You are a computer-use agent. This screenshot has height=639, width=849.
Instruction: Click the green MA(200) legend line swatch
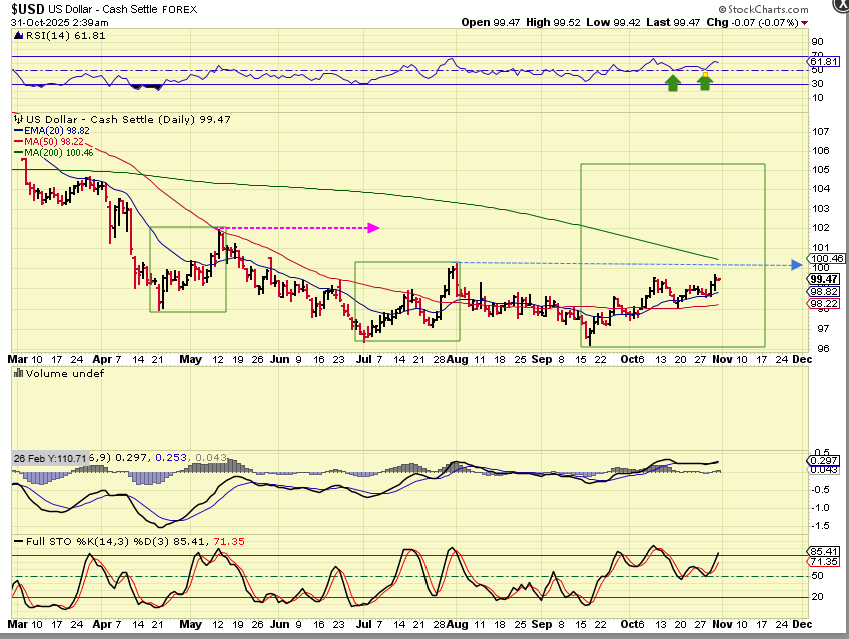[x=18, y=153]
